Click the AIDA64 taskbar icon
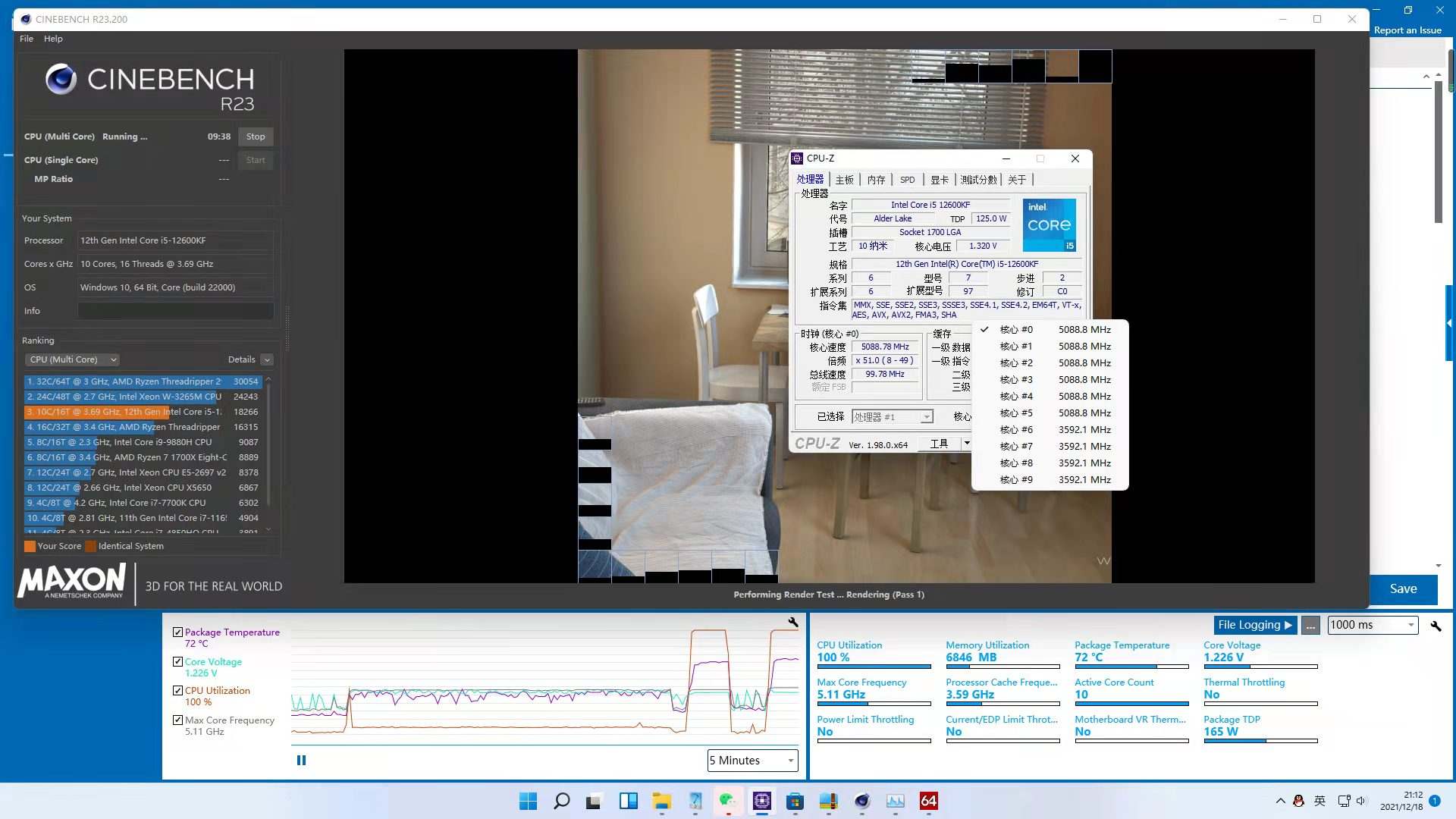The height and width of the screenshot is (819, 1456). tap(928, 801)
